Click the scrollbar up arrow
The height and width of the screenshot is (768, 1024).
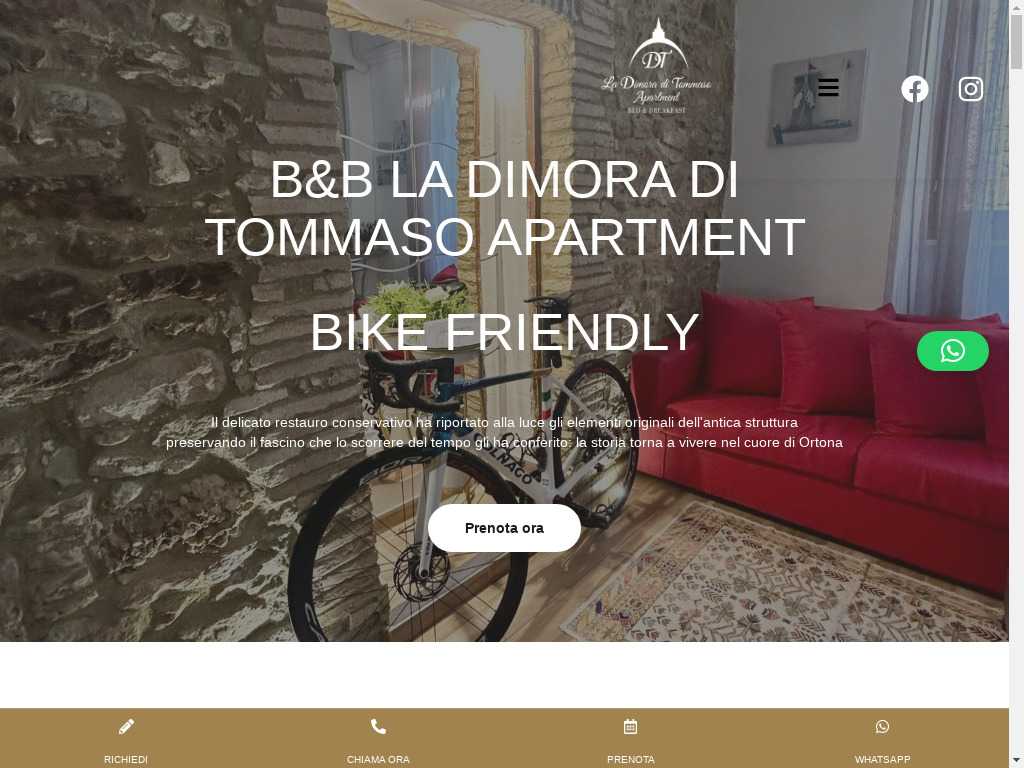(1016, 6)
